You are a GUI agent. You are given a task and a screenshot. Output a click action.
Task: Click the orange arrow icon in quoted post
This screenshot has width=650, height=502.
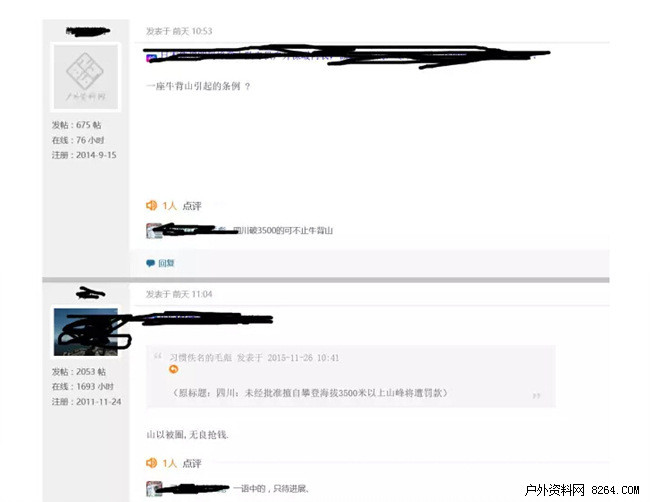tap(174, 369)
